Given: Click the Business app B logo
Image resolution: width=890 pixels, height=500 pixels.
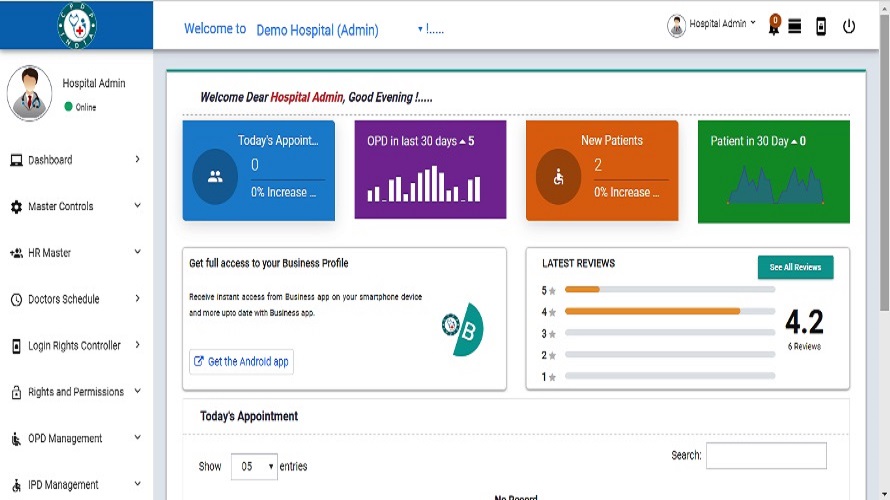Looking at the screenshot, I should tap(463, 329).
